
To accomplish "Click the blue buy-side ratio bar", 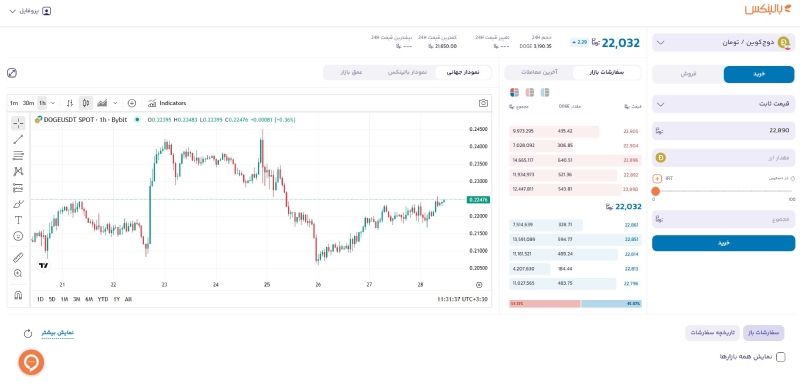I will click(611, 303).
